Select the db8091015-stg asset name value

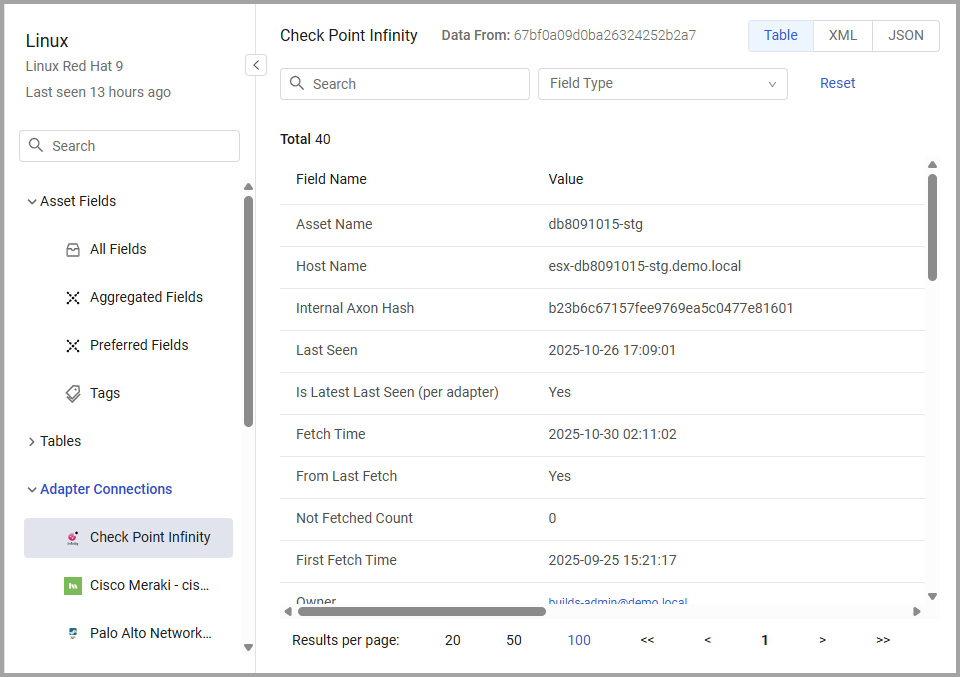pos(595,224)
